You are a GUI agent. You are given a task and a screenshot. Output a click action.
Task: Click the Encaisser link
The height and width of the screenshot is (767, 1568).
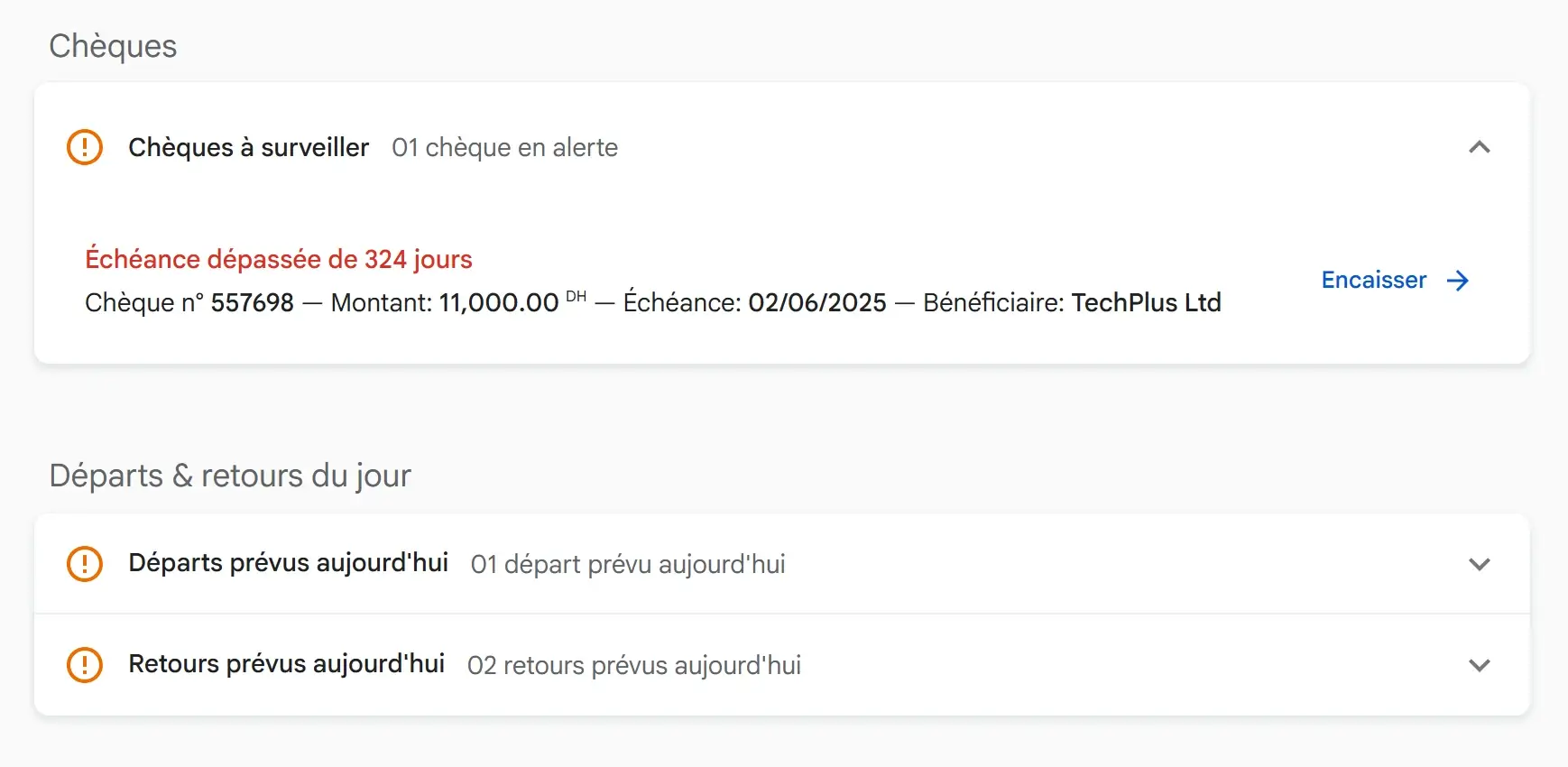(x=1373, y=281)
